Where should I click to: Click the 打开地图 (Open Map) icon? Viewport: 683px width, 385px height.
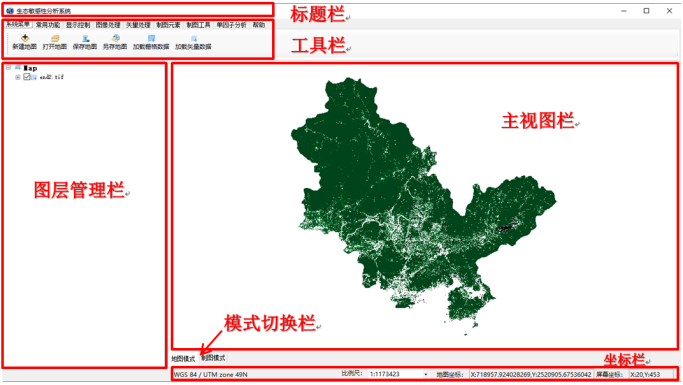(x=55, y=38)
